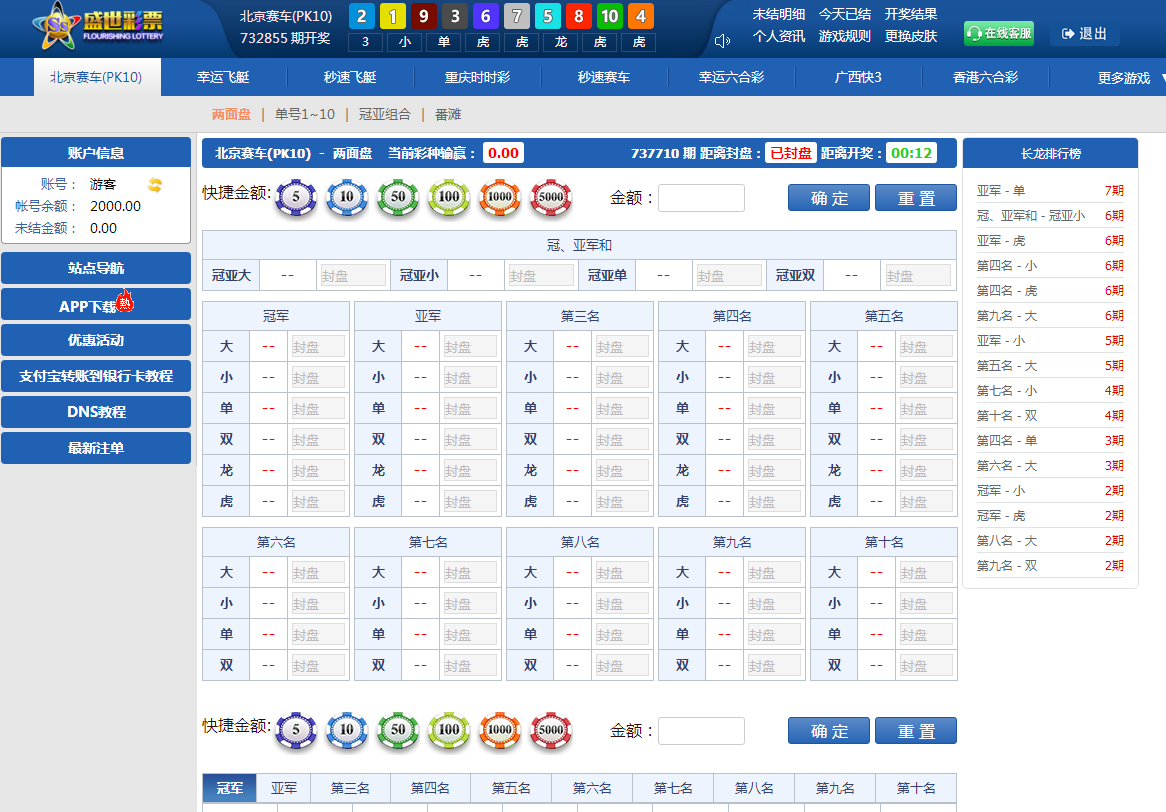Image resolution: width=1166 pixels, height=812 pixels.
Task: Select the 北京赛车(PK10) game tab
Action: coord(97,77)
